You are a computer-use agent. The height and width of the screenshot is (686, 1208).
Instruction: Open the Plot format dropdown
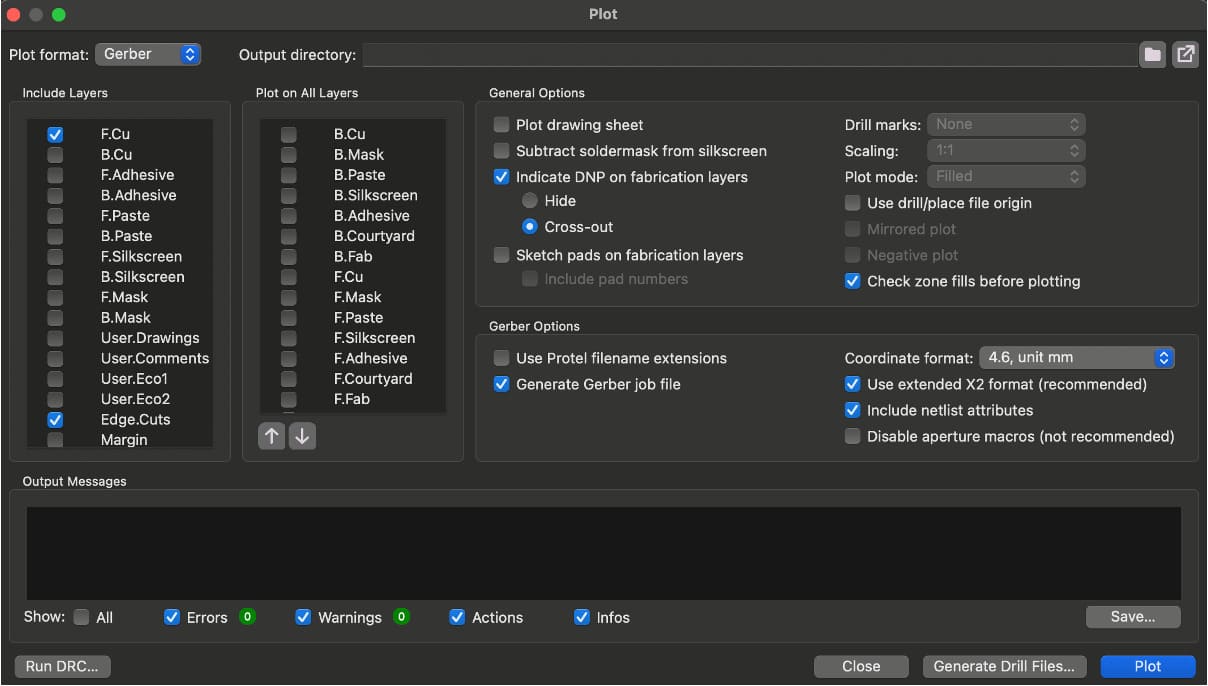148,55
